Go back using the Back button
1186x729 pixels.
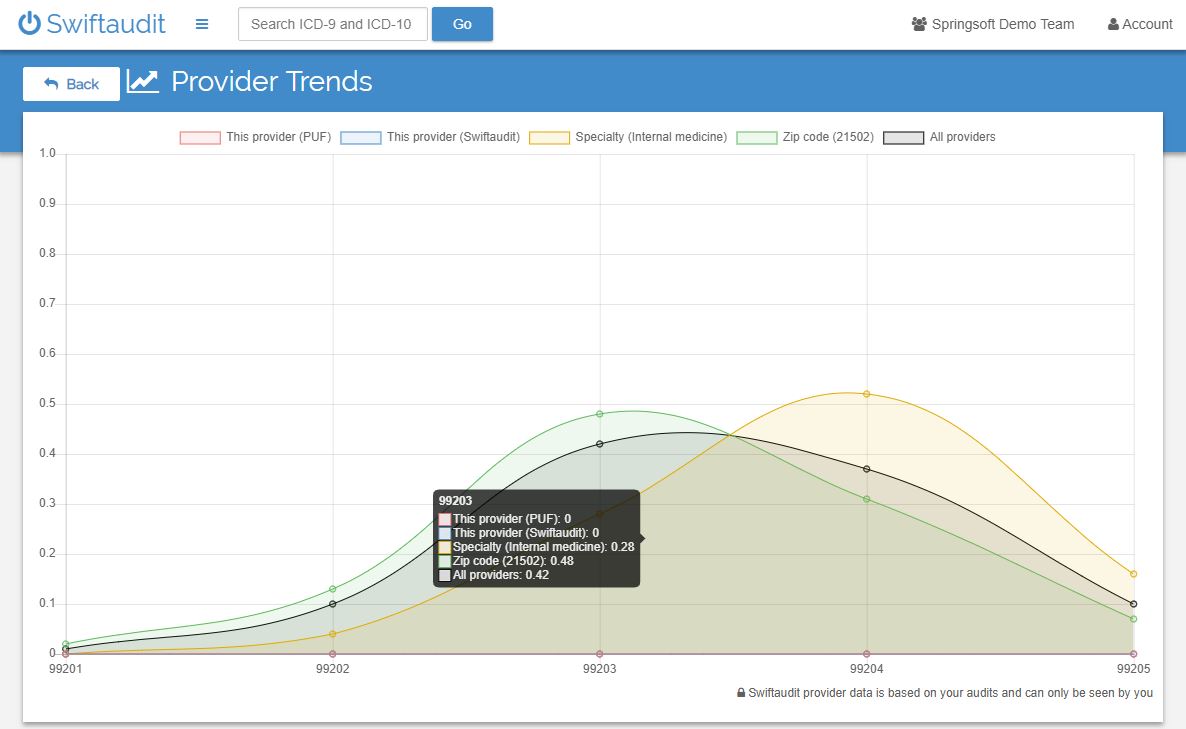pos(71,84)
